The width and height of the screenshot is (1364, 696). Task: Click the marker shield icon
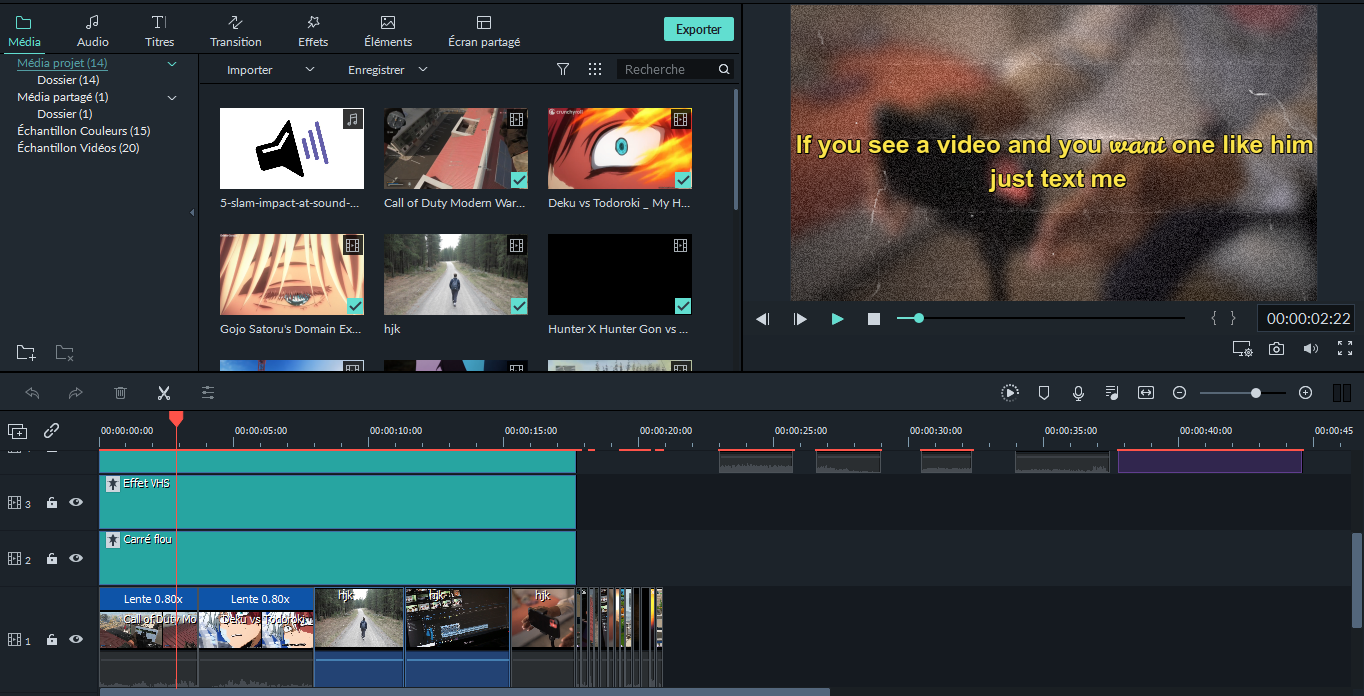[1044, 393]
